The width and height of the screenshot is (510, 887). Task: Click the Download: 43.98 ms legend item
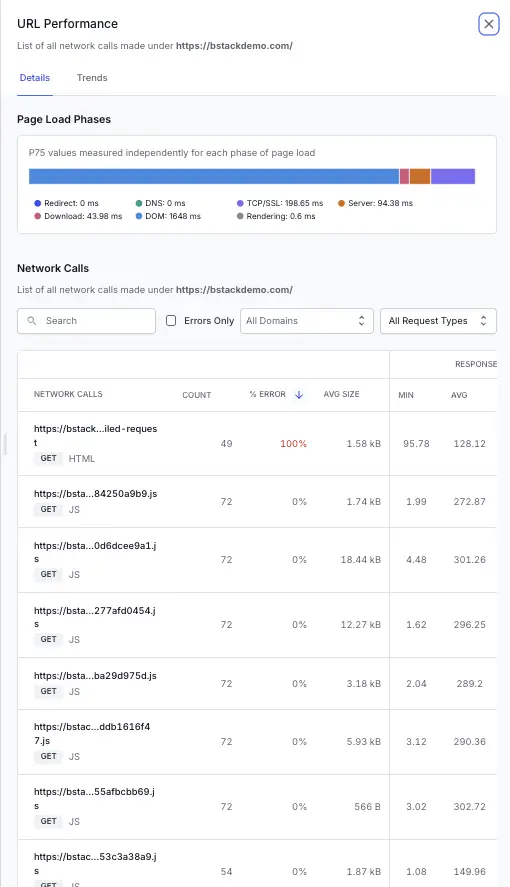(x=78, y=216)
